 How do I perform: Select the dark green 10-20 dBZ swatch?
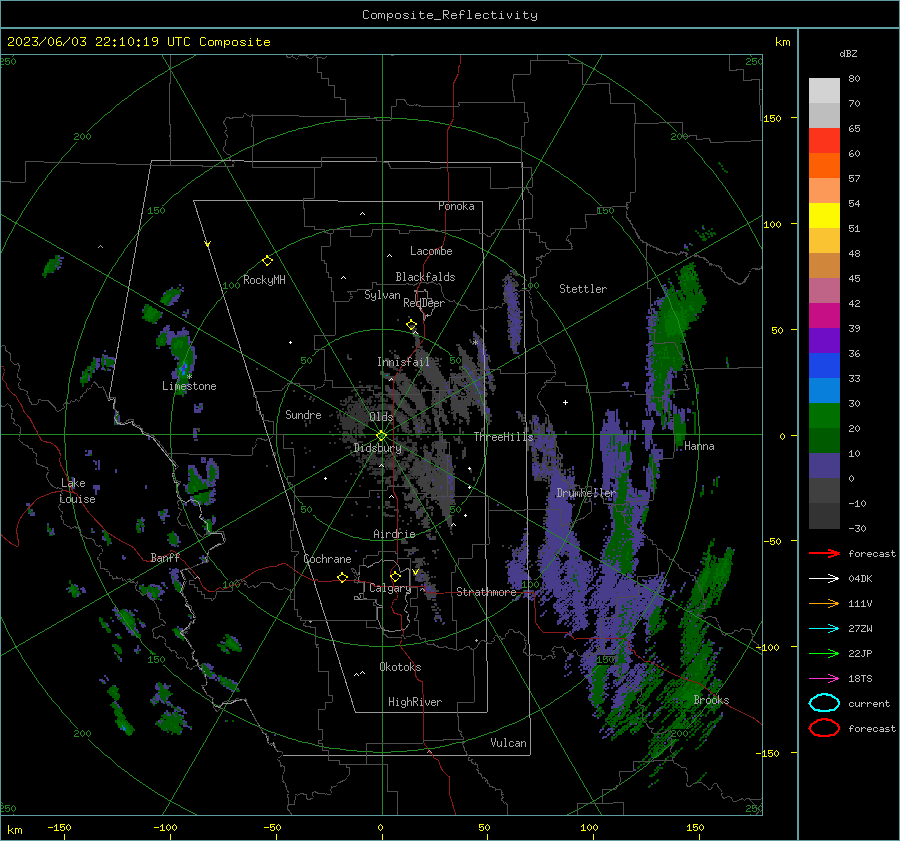[x=824, y=441]
